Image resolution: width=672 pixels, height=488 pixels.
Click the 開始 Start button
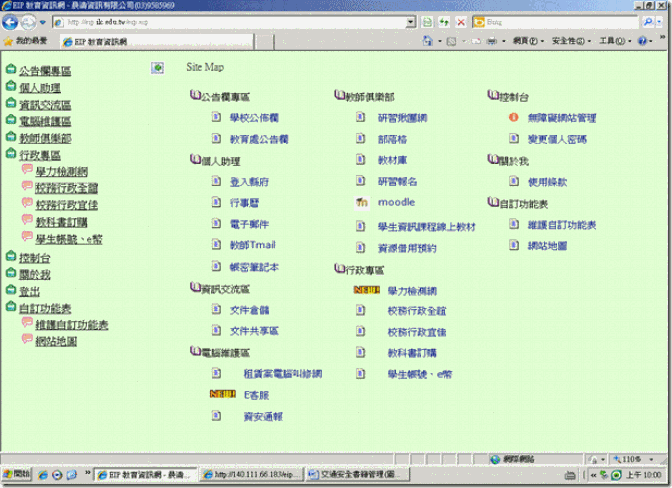click(x=17, y=474)
